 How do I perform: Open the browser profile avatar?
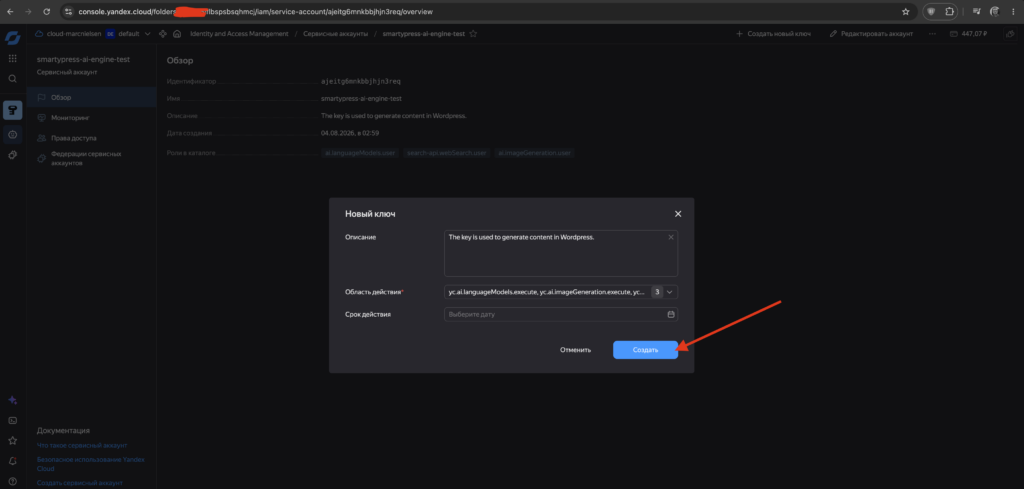pyautogui.click(x=995, y=12)
